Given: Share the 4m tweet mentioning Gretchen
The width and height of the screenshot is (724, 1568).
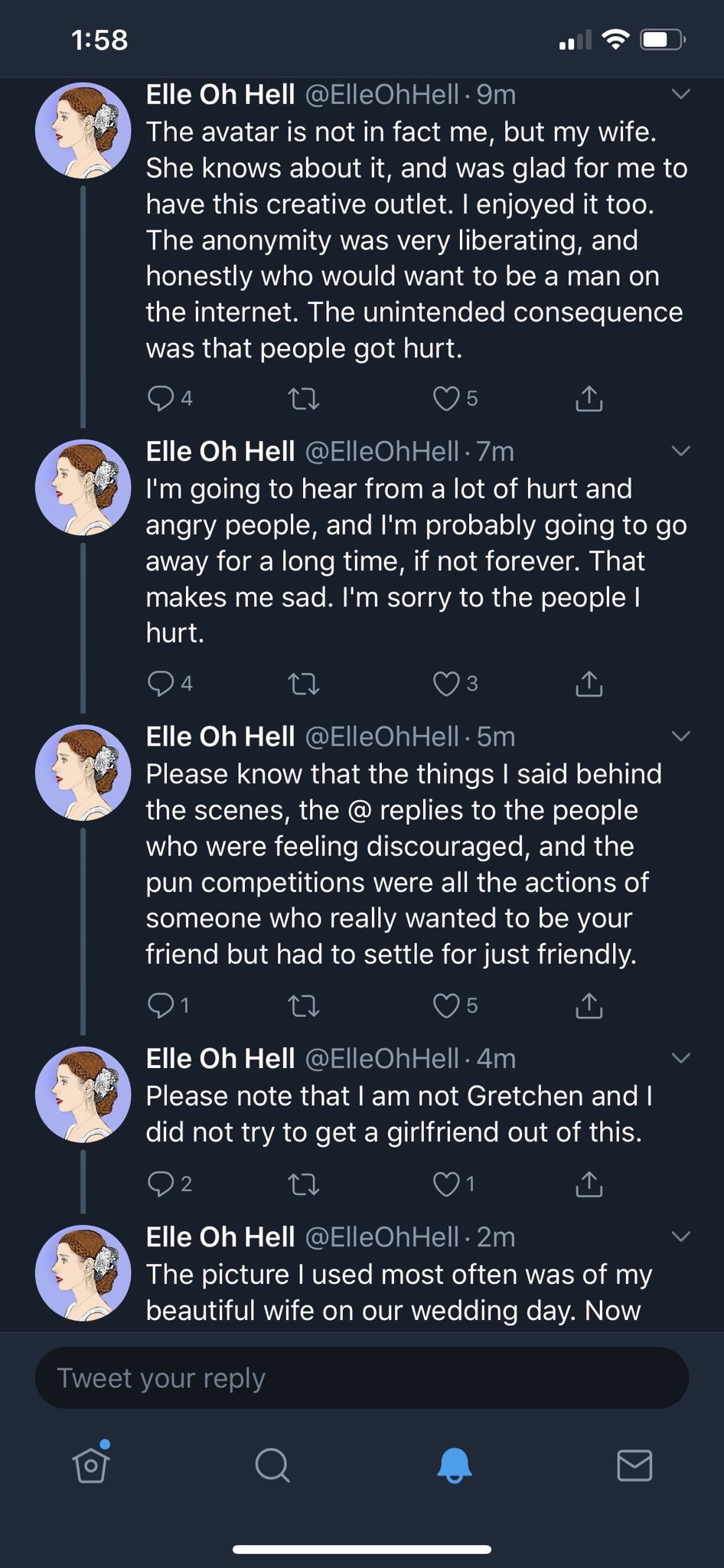Looking at the screenshot, I should (x=589, y=1184).
